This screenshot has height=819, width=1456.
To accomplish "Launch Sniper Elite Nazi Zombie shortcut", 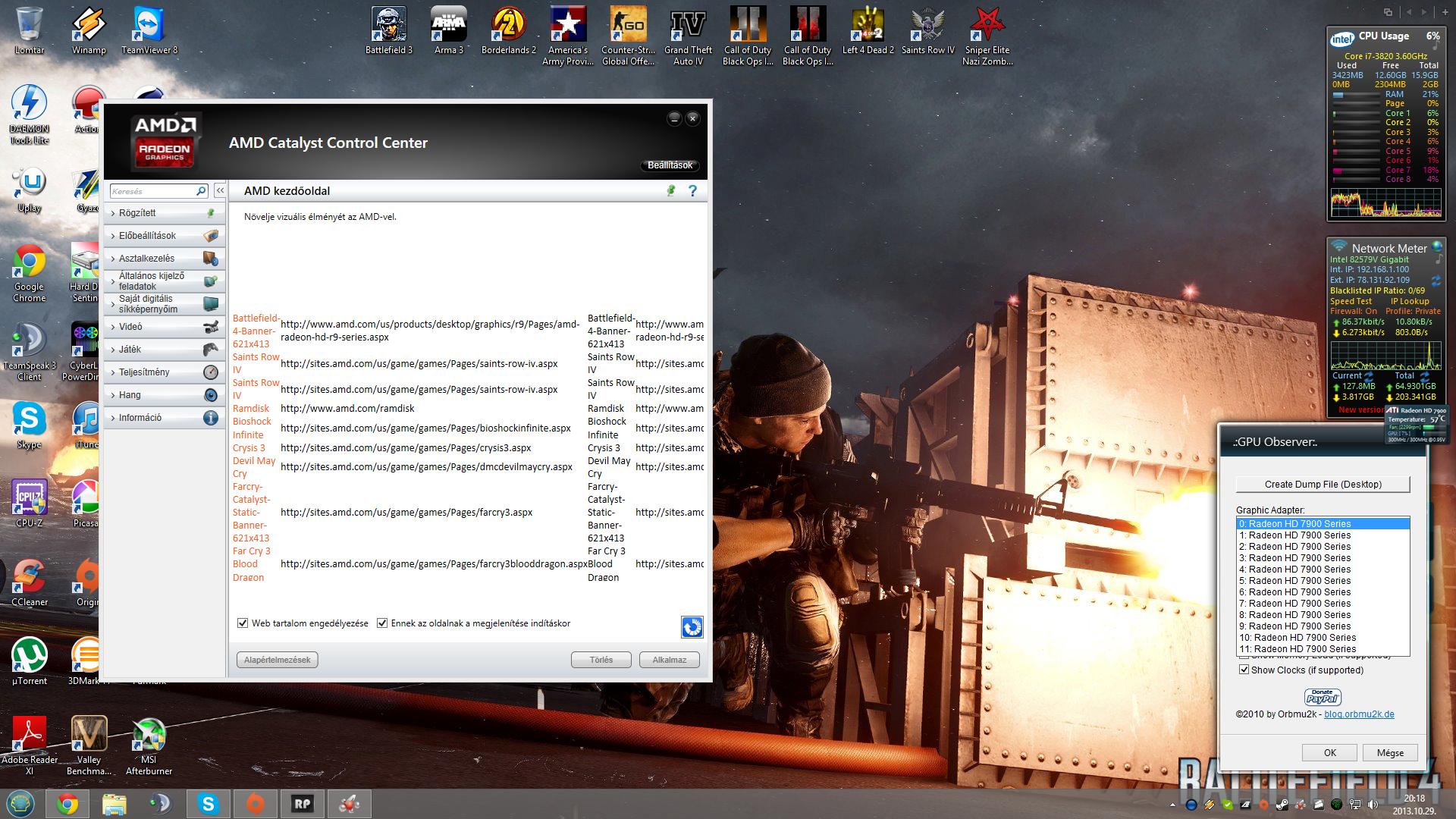I will point(987,35).
